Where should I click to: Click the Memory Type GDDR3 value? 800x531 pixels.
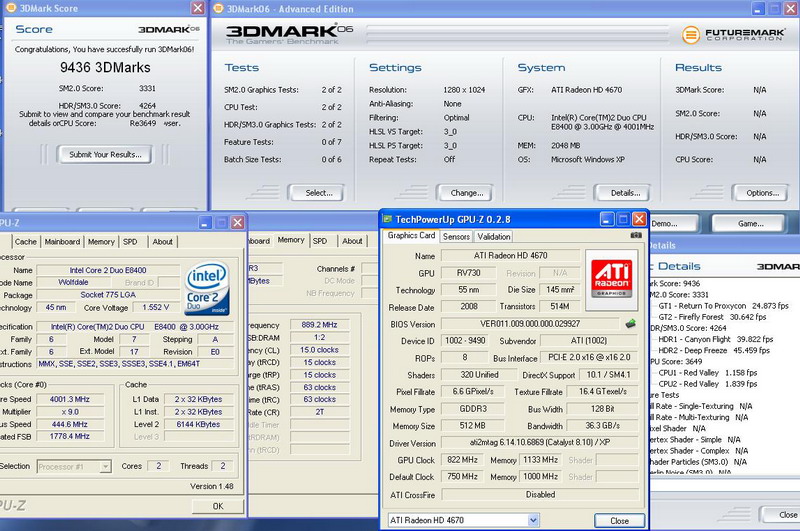coord(472,409)
